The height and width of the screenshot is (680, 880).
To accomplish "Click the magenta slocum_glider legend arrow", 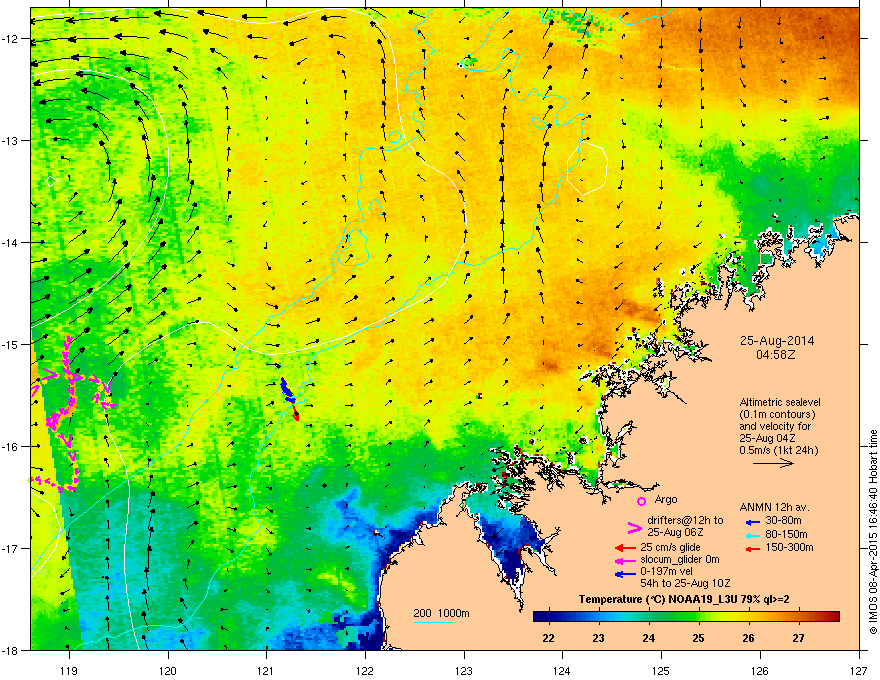I will point(625,560).
